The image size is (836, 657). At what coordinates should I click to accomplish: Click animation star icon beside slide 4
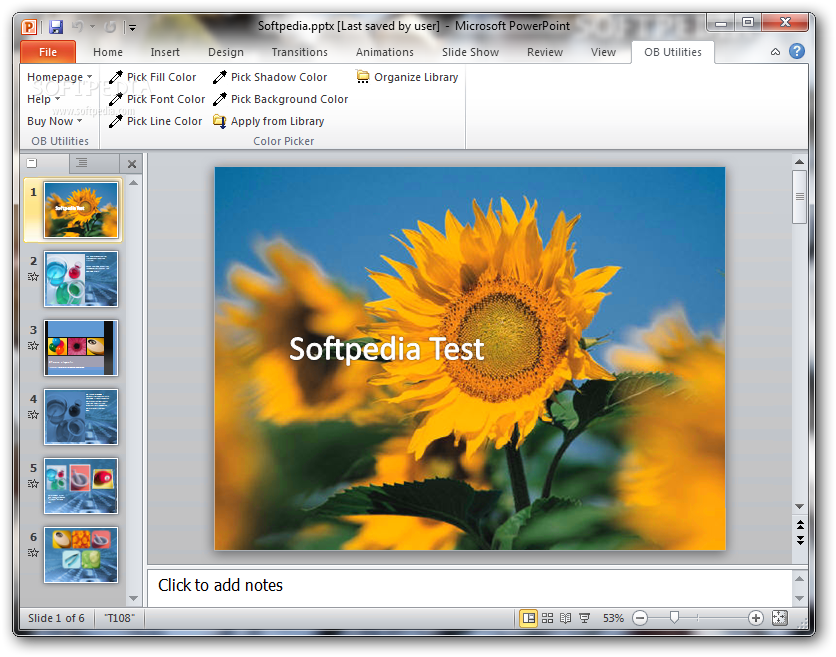tap(33, 414)
